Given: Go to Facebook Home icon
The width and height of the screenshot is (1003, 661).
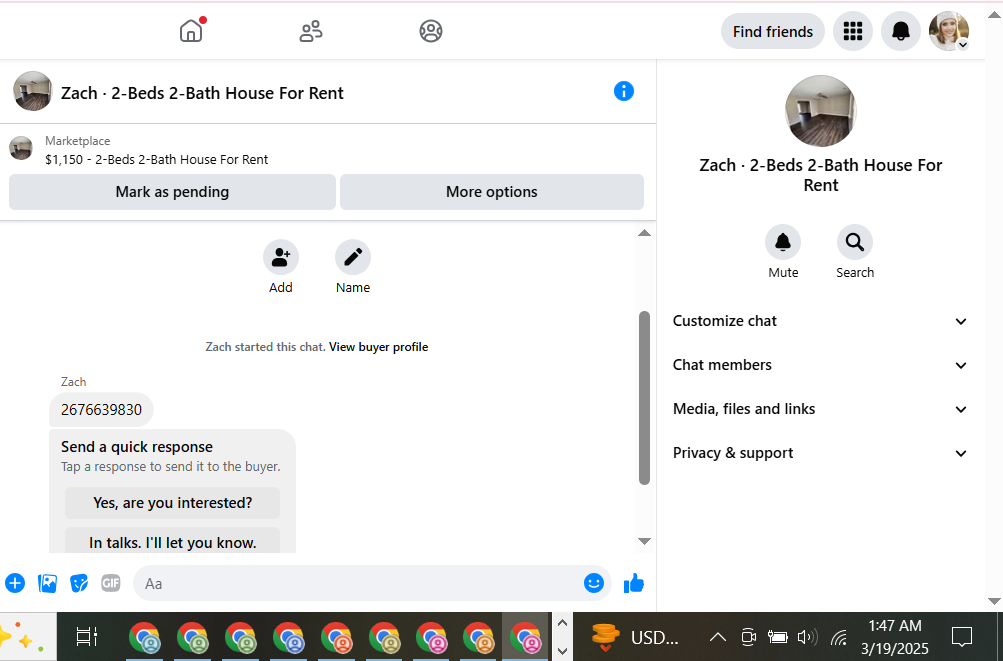Looking at the screenshot, I should coord(191,31).
